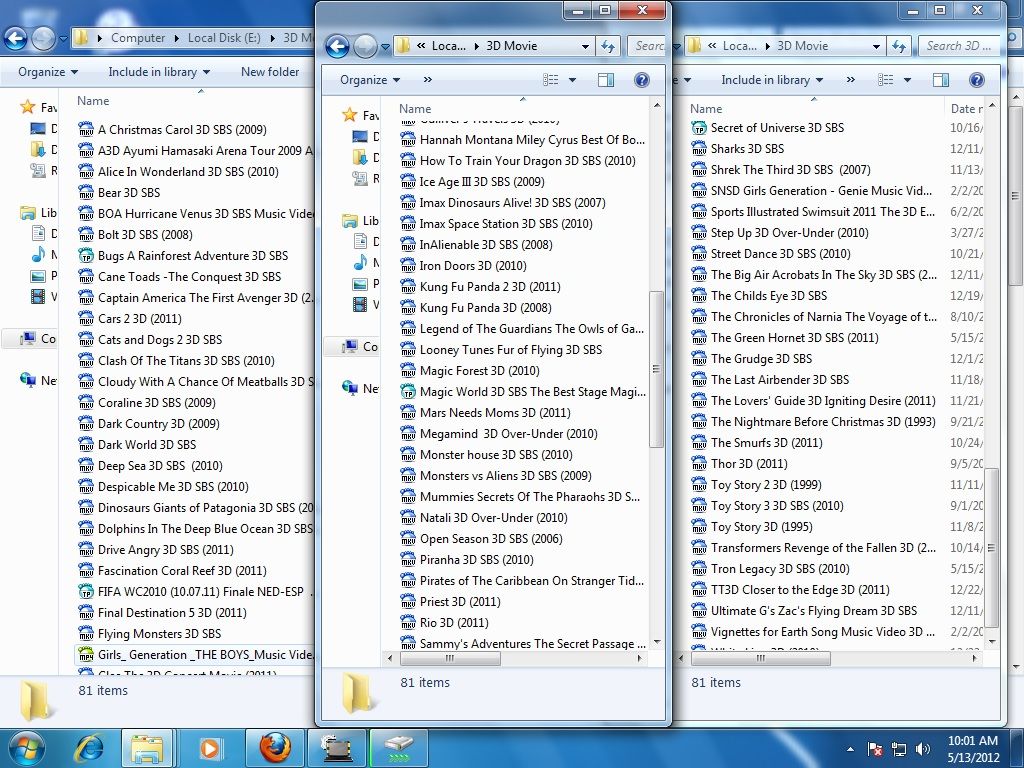Click the 3D Movie breadcrumb in the right window
Screen dimensions: 1024x768
click(x=803, y=46)
